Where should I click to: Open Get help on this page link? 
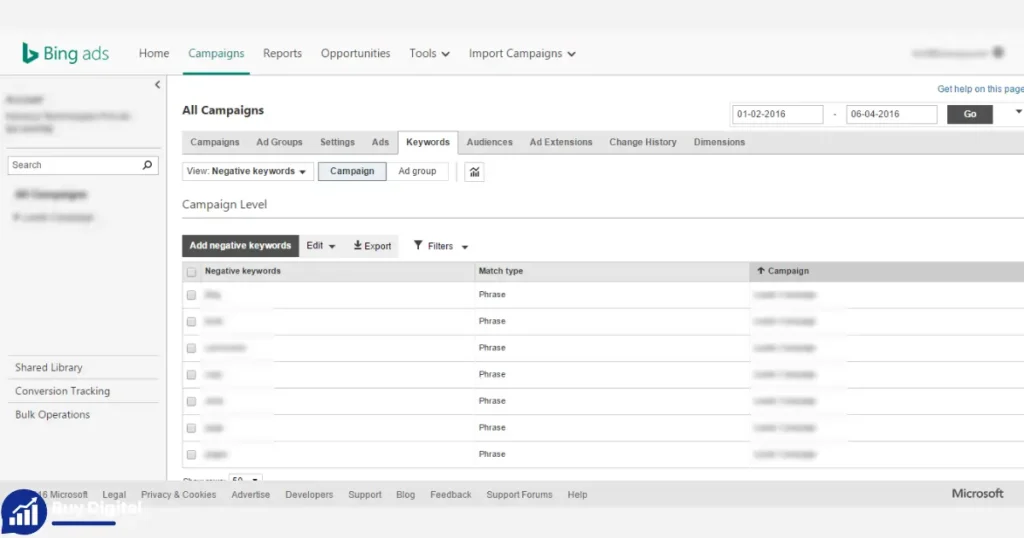[x=980, y=89]
